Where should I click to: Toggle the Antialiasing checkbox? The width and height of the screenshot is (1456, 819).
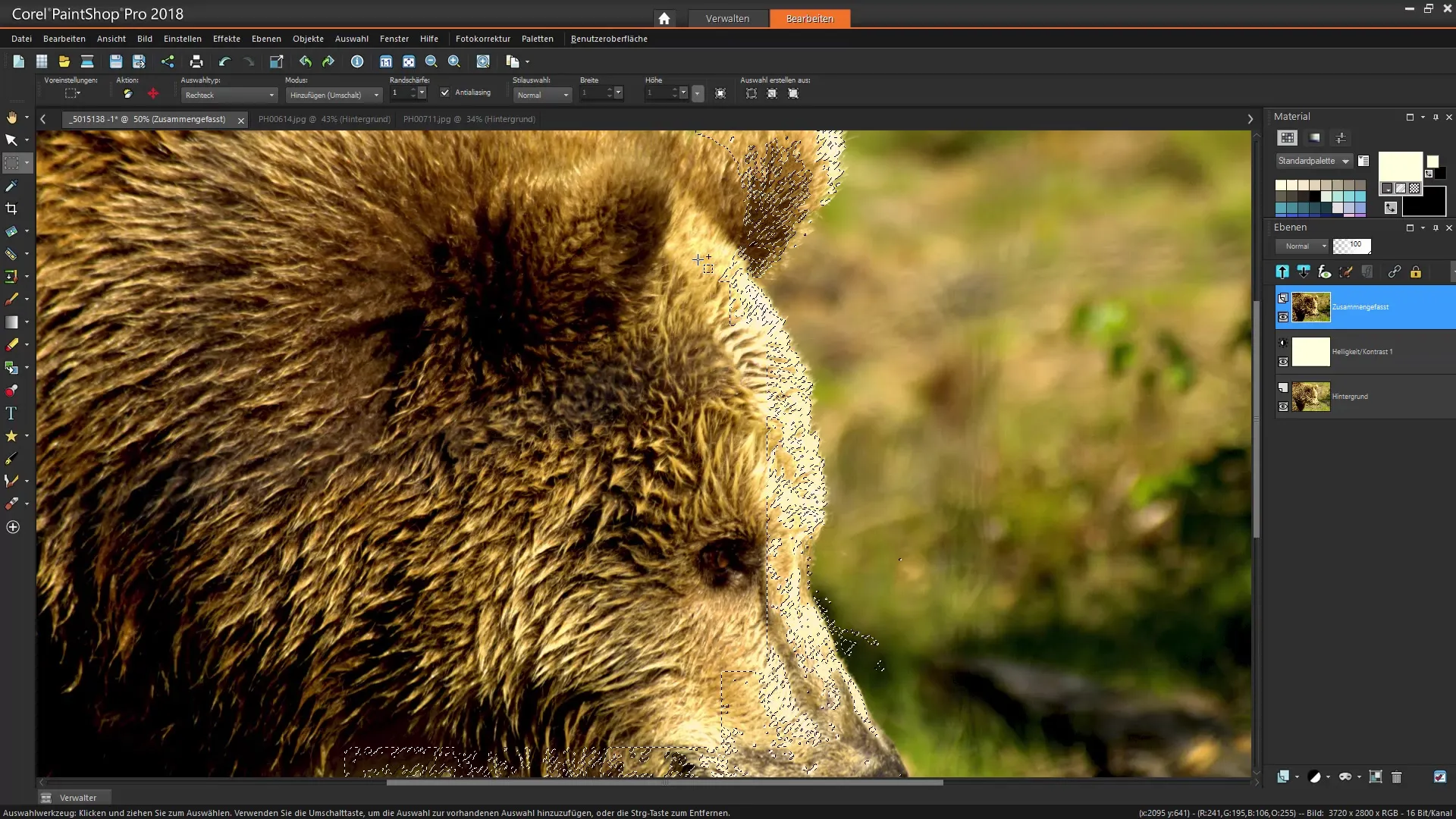tap(445, 93)
